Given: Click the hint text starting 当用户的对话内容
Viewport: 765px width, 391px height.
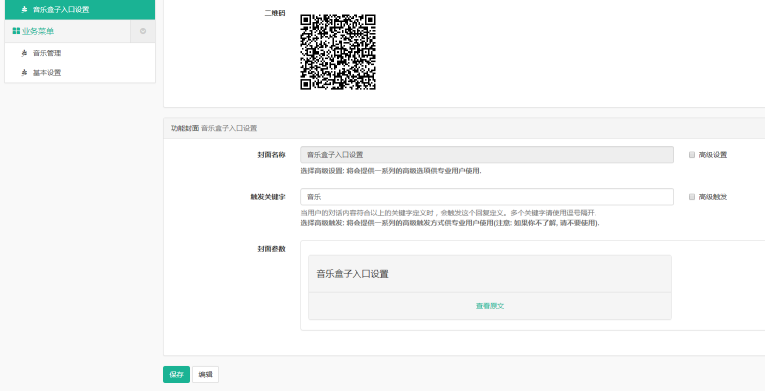Looking at the screenshot, I should tap(448, 213).
